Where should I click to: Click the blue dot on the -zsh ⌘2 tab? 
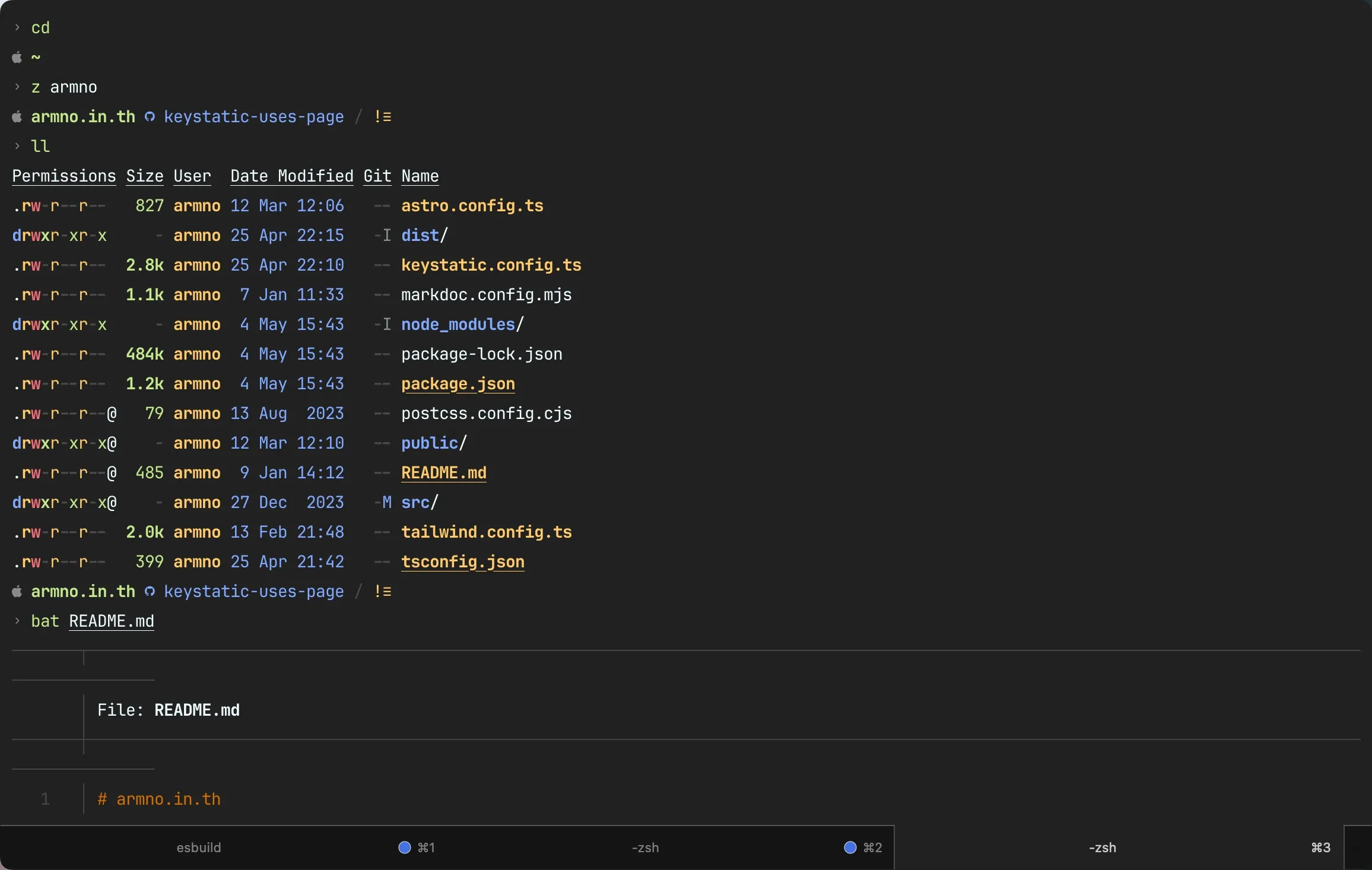point(850,847)
